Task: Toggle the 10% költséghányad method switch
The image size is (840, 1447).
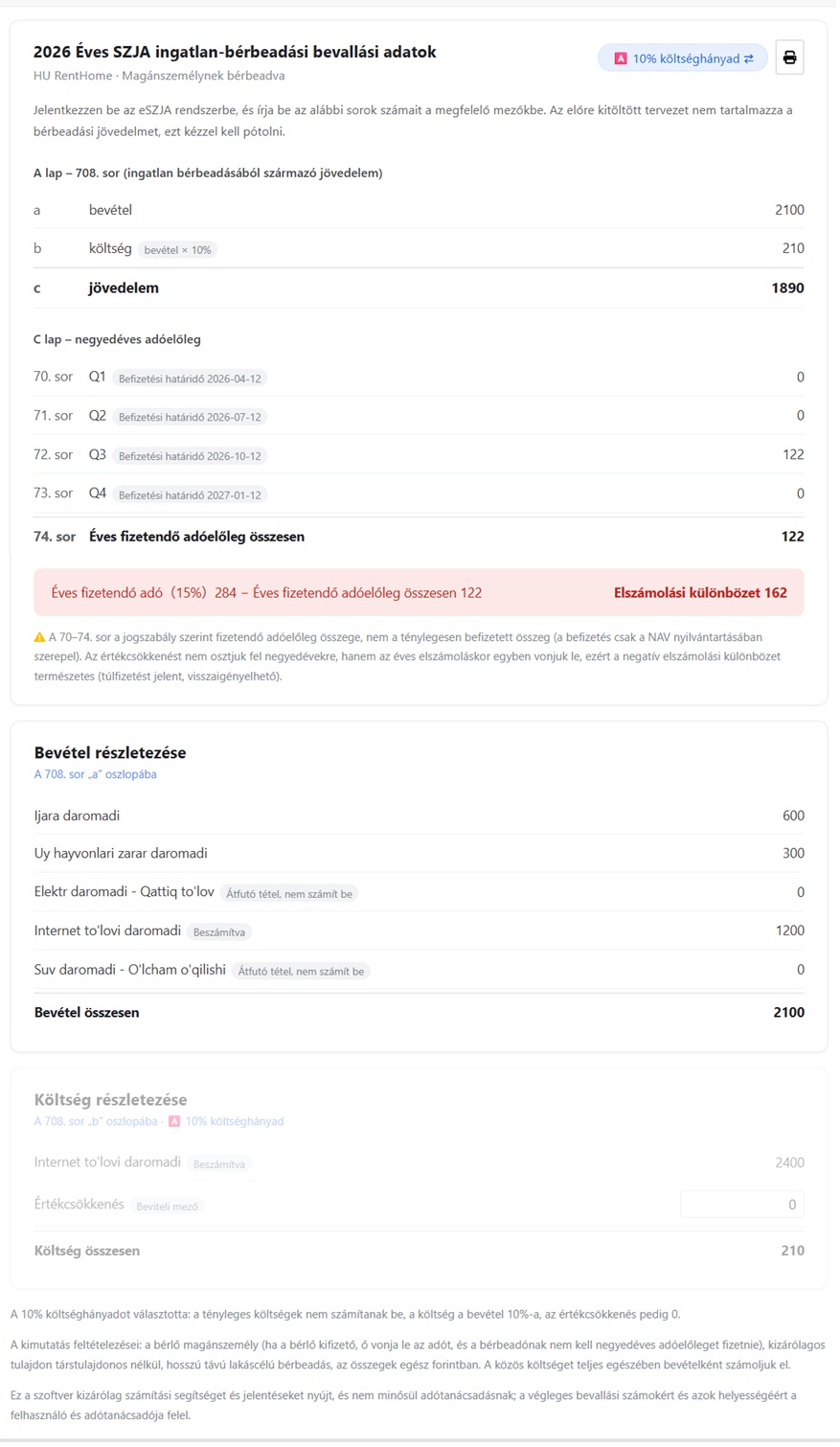Action: tap(683, 58)
